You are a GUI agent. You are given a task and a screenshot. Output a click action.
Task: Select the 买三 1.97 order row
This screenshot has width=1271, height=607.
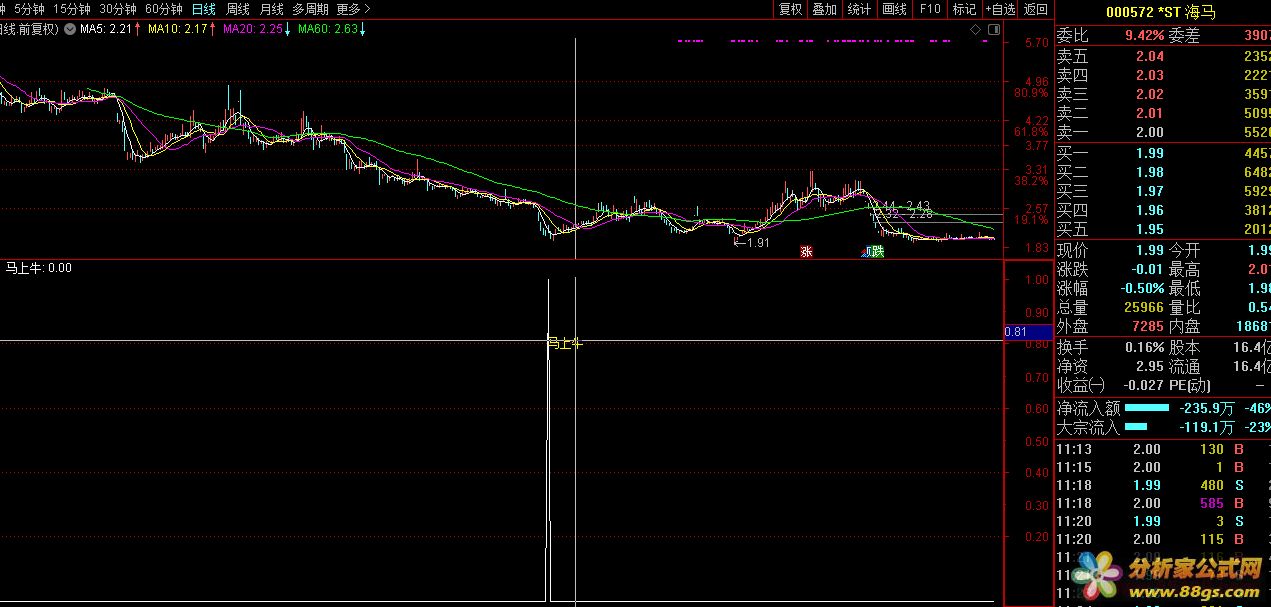pyautogui.click(x=1163, y=191)
